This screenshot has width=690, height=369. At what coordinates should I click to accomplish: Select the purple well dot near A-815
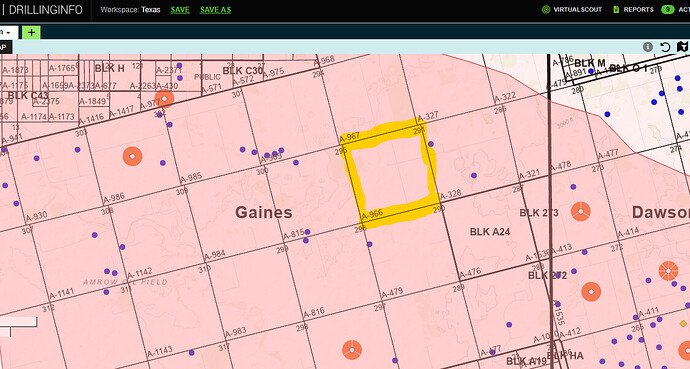307,232
